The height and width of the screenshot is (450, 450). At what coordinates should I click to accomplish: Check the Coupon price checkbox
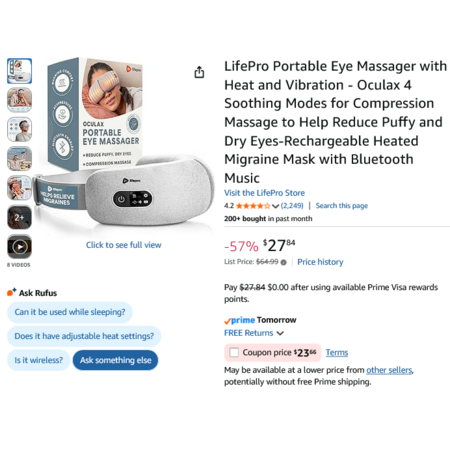[x=234, y=352]
